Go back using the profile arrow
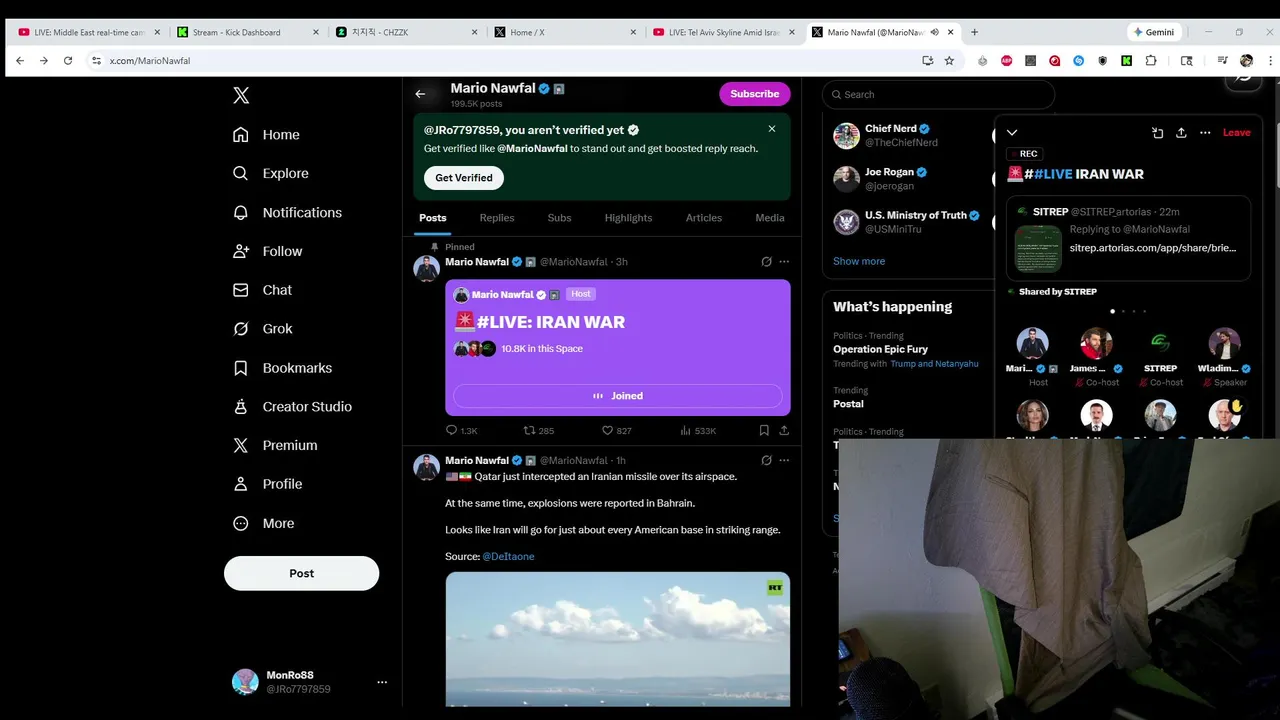 click(x=421, y=94)
